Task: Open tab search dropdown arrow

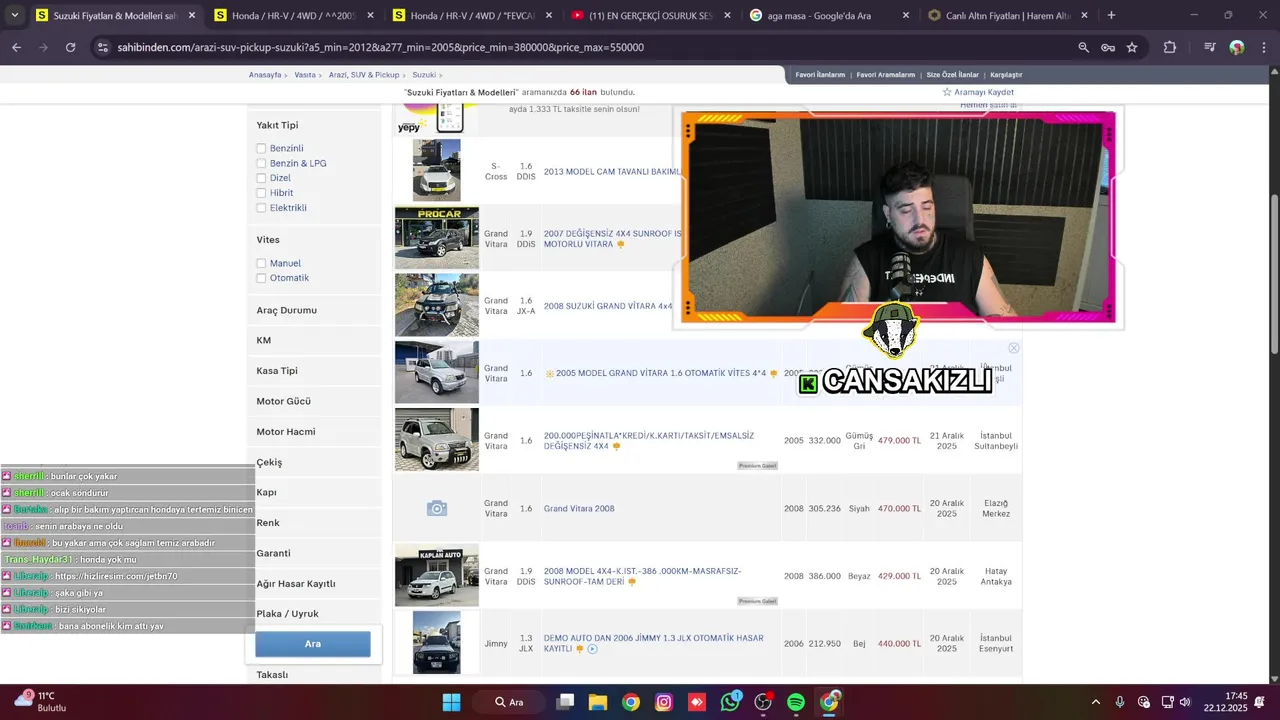Action: [x=14, y=15]
